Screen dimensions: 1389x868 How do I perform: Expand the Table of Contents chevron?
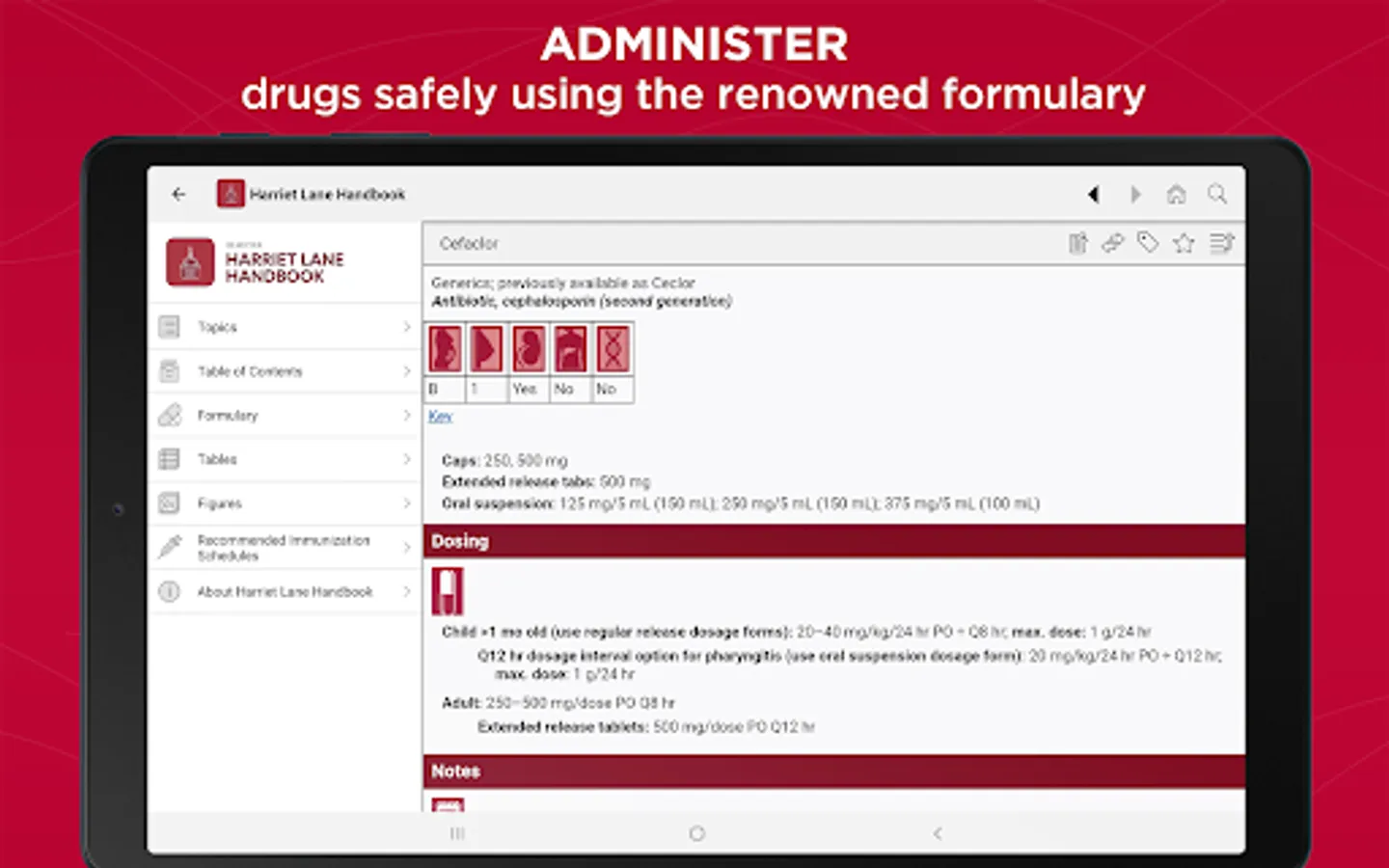click(406, 370)
